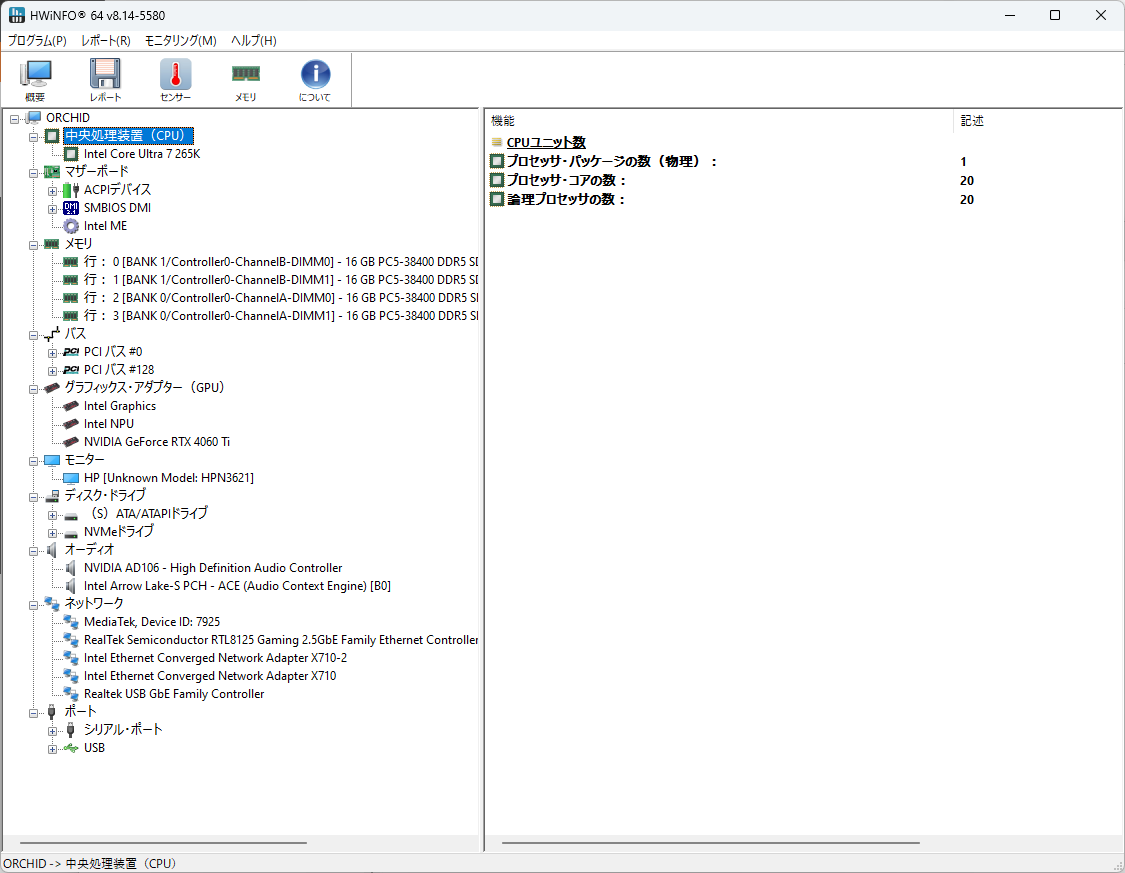
Task: Click the right pane horizontal scrollbar
Action: pos(710,843)
